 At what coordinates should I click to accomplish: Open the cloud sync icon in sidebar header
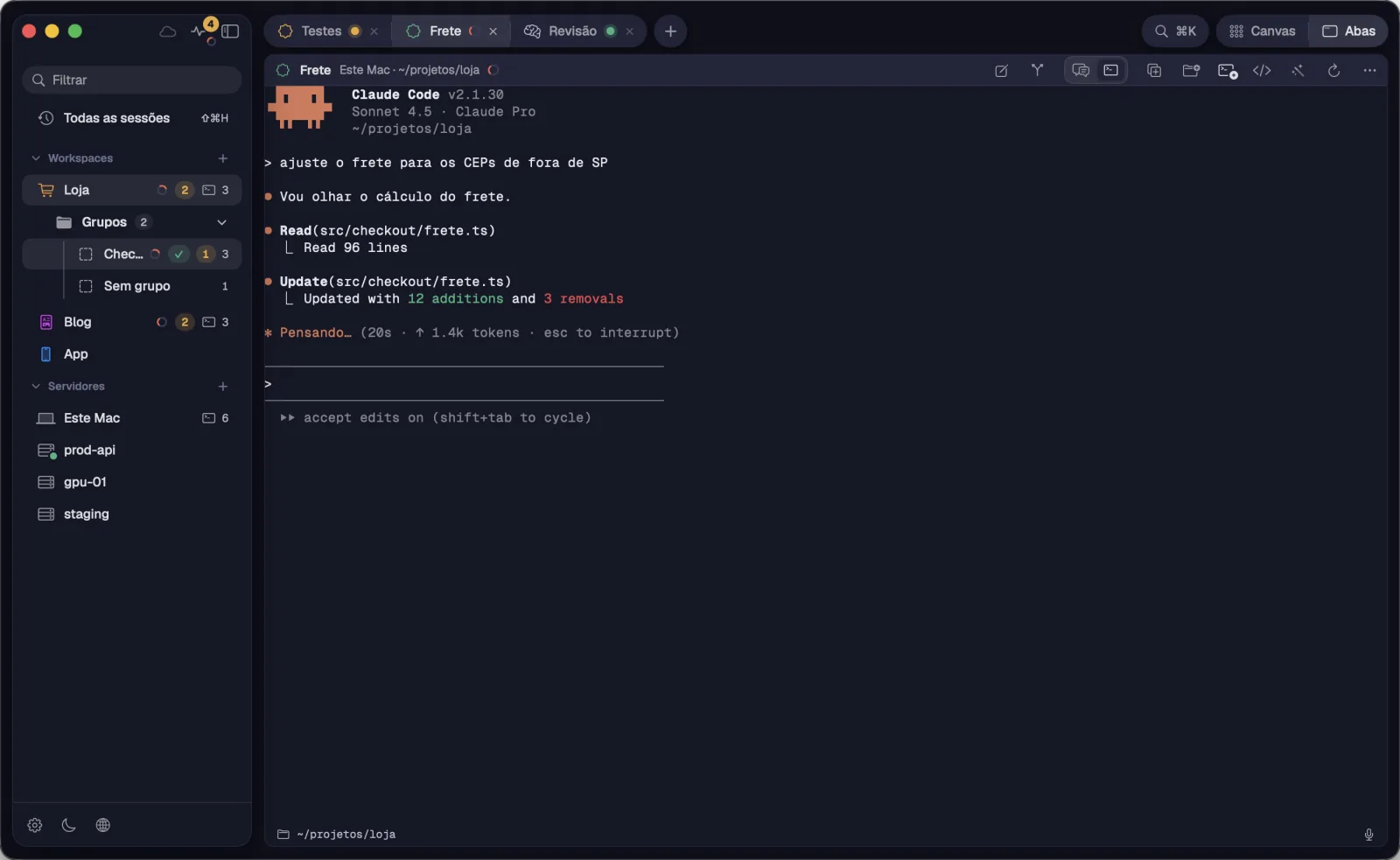click(x=168, y=31)
